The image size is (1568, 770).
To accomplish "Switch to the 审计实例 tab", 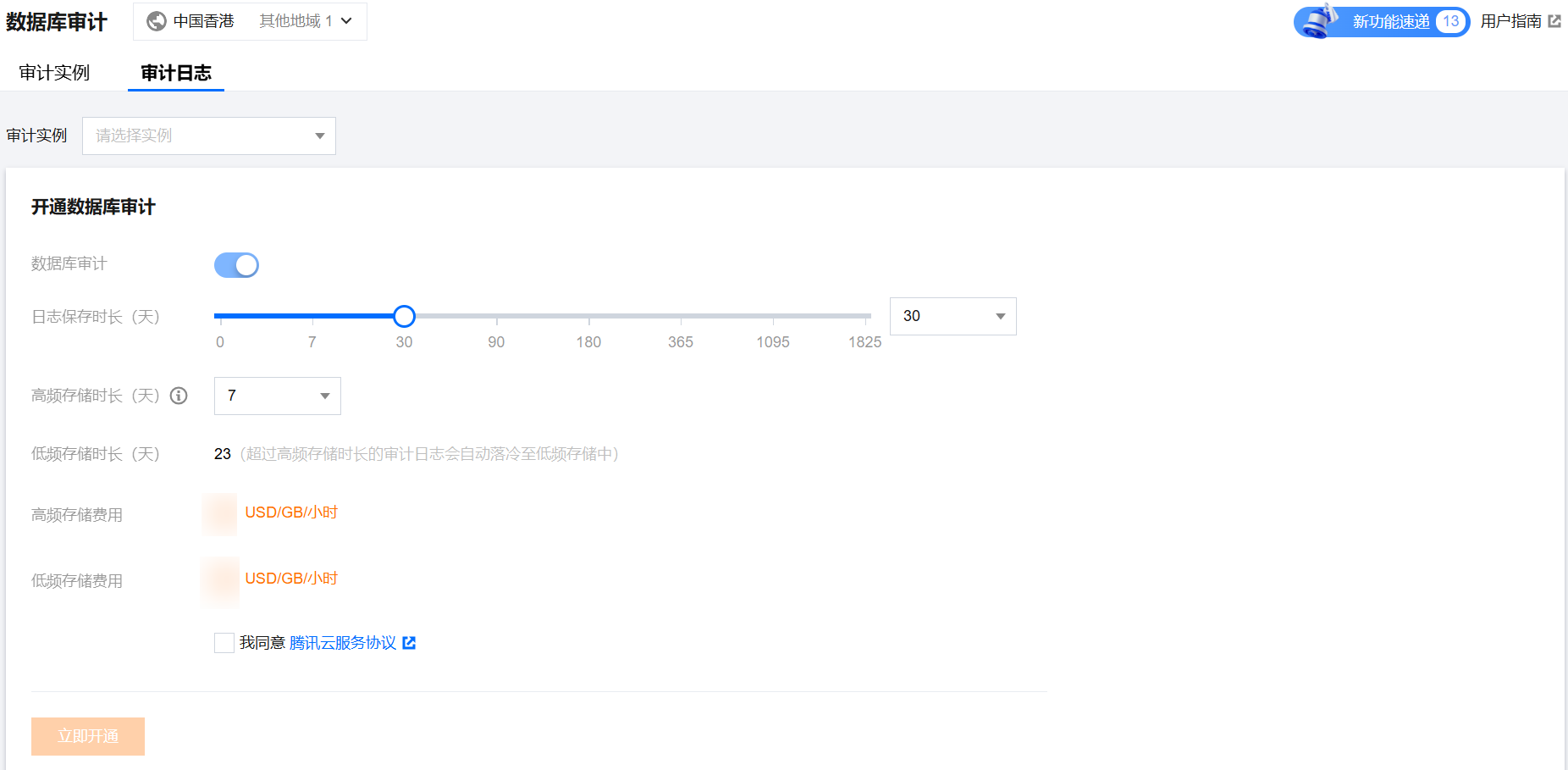I will tap(54, 73).
